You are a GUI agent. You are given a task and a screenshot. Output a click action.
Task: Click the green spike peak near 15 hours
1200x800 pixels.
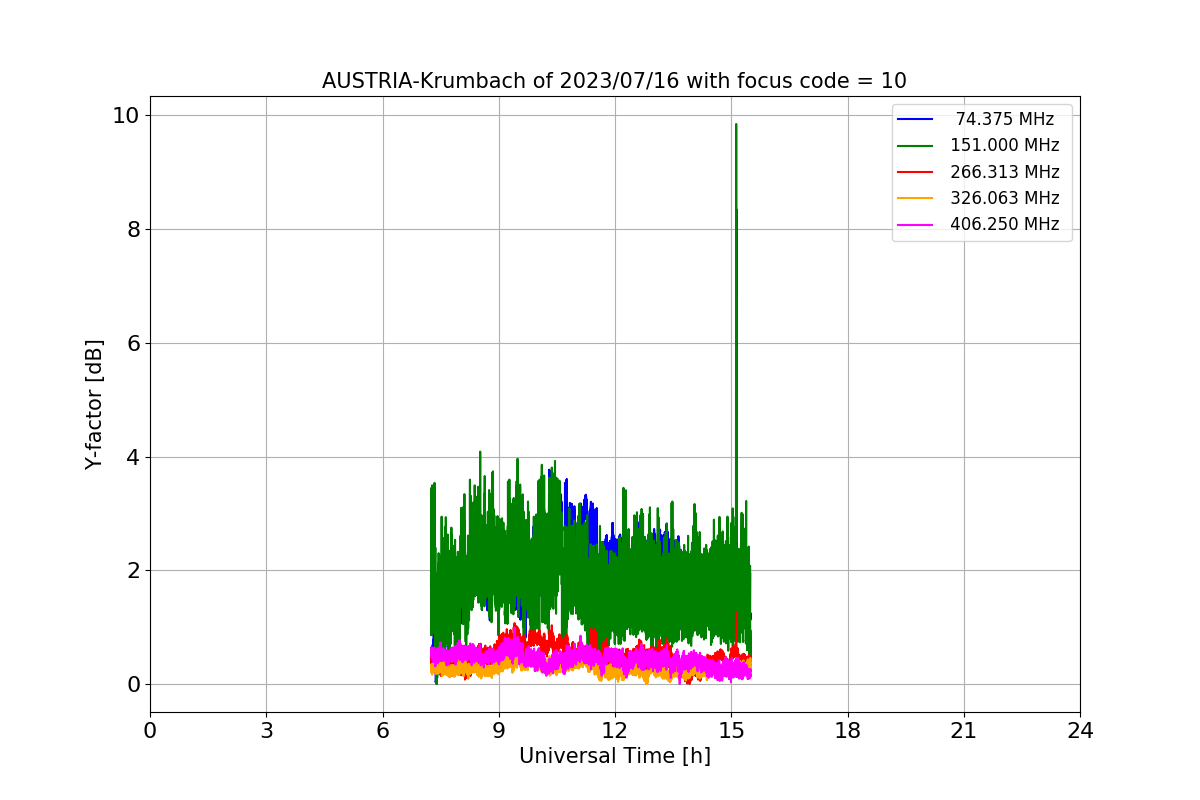[x=736, y=125]
